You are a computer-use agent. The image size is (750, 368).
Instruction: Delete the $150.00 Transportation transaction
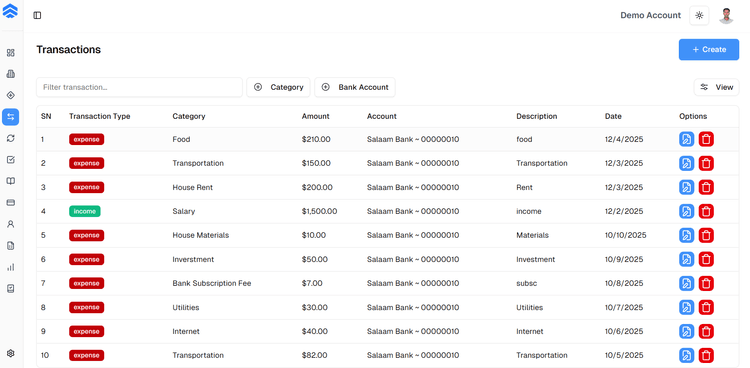706,163
